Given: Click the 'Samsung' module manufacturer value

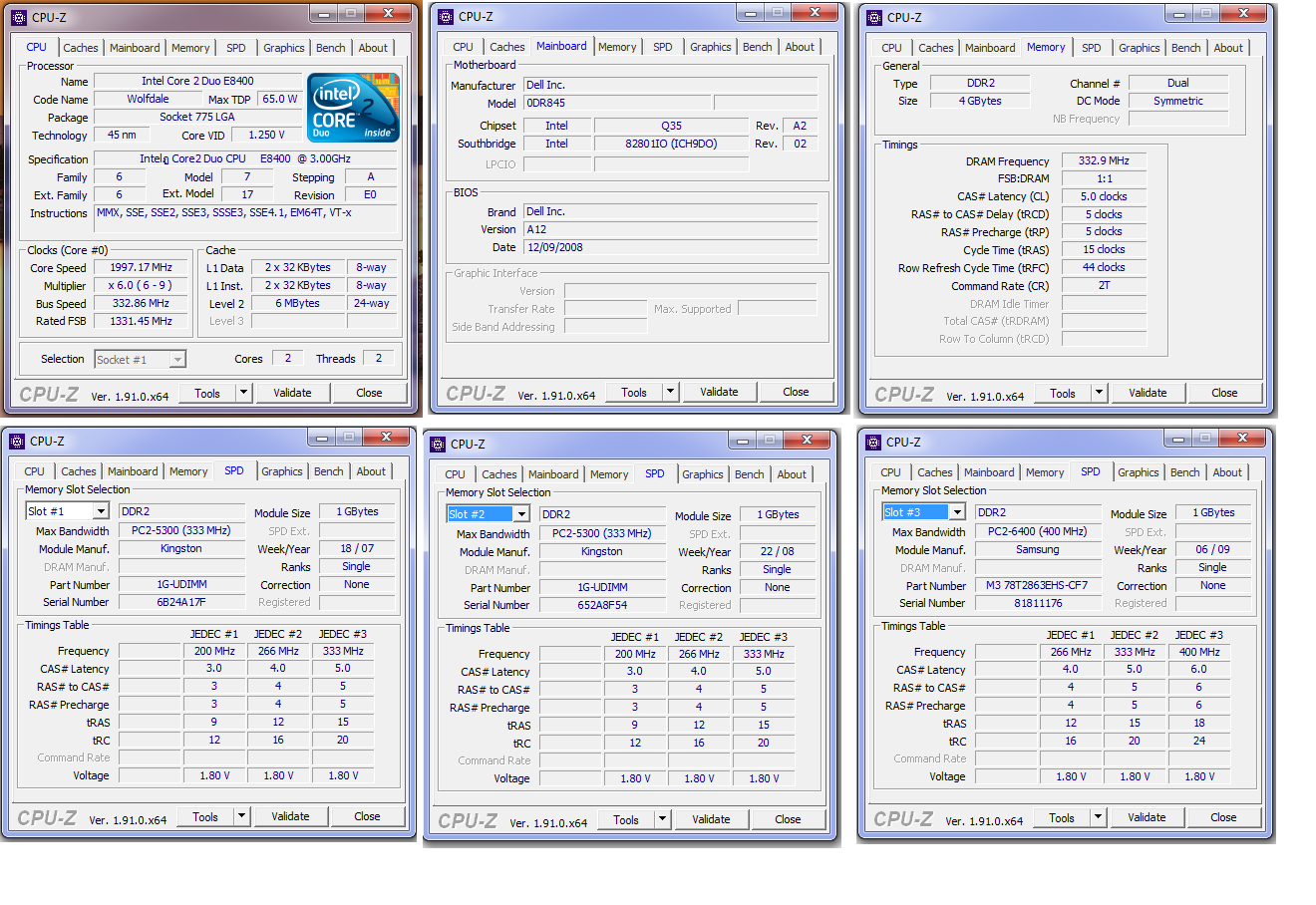Looking at the screenshot, I should [1038, 549].
